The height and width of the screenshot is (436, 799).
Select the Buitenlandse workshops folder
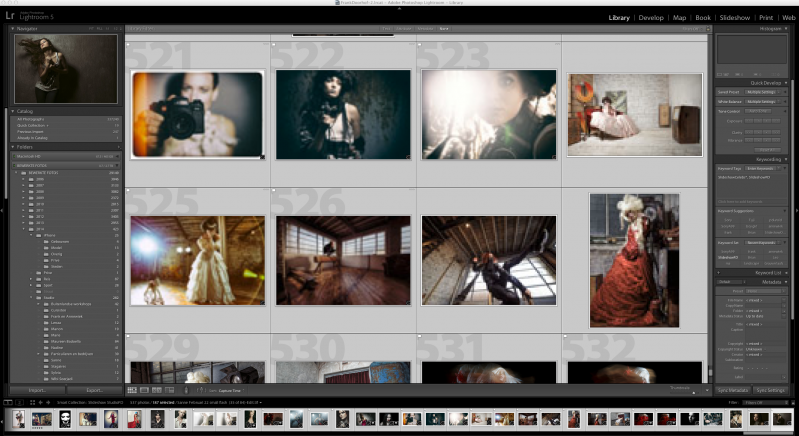tap(71, 304)
